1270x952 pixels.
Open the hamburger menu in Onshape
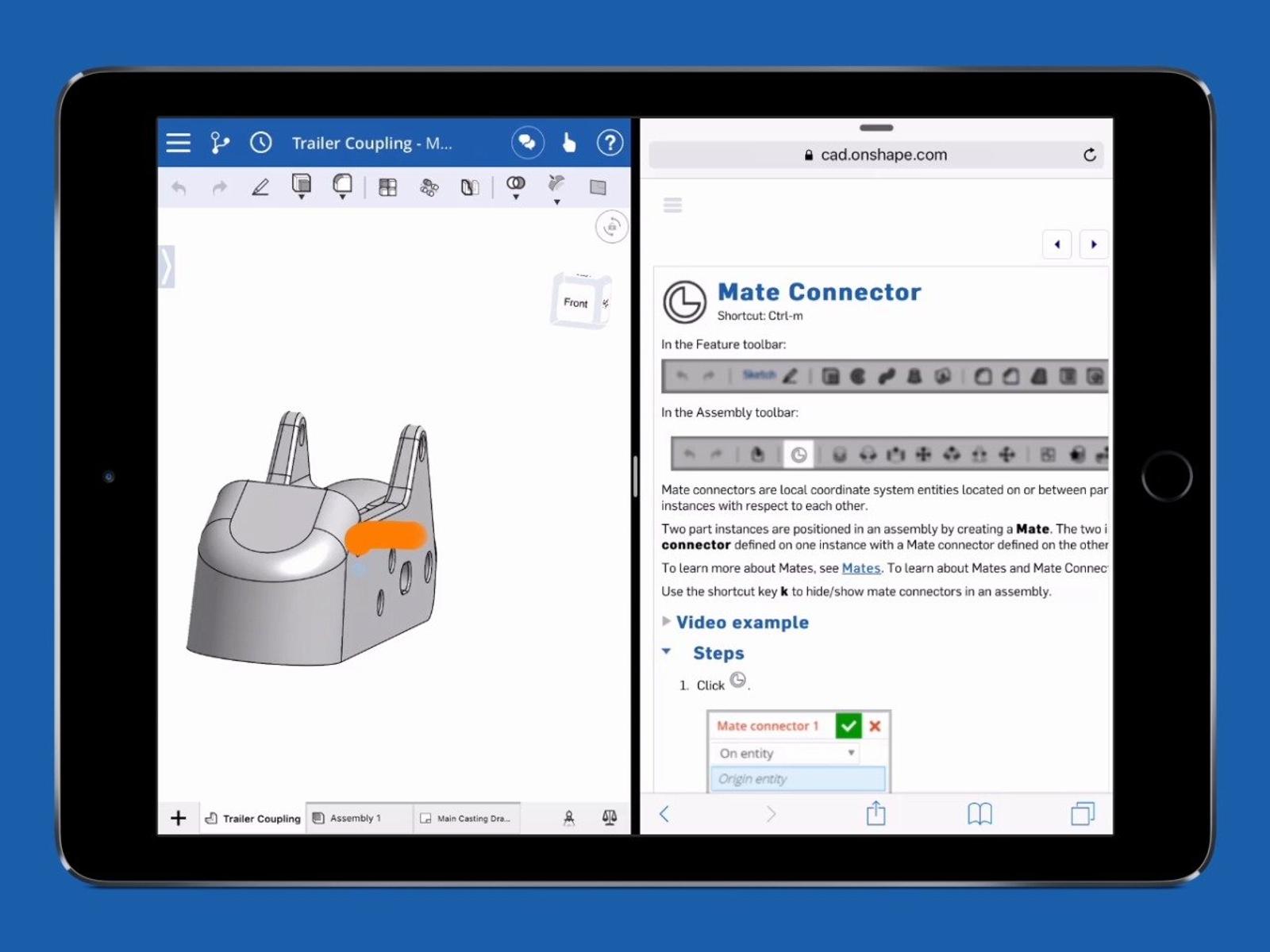(178, 143)
